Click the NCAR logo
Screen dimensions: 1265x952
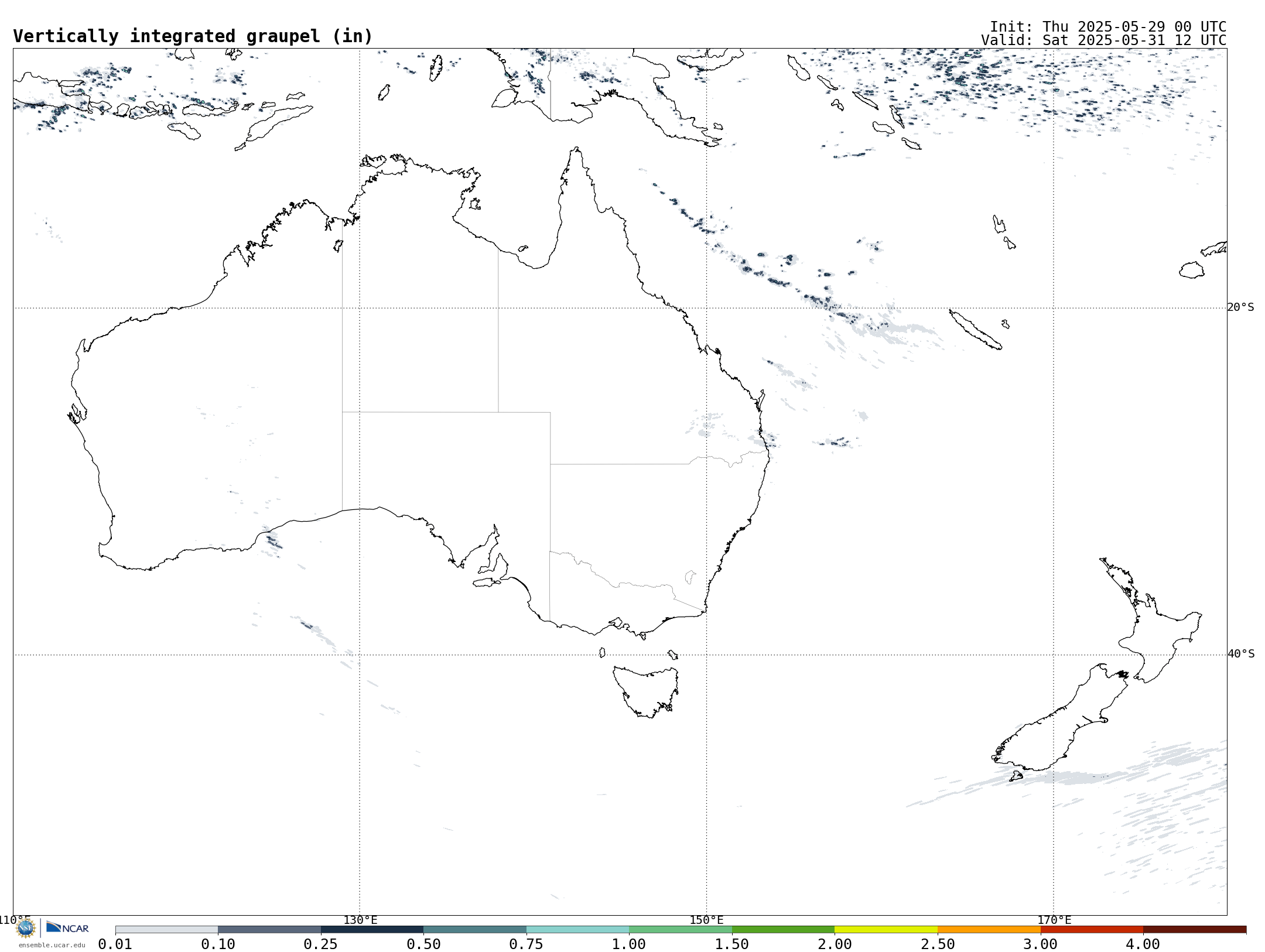68,928
